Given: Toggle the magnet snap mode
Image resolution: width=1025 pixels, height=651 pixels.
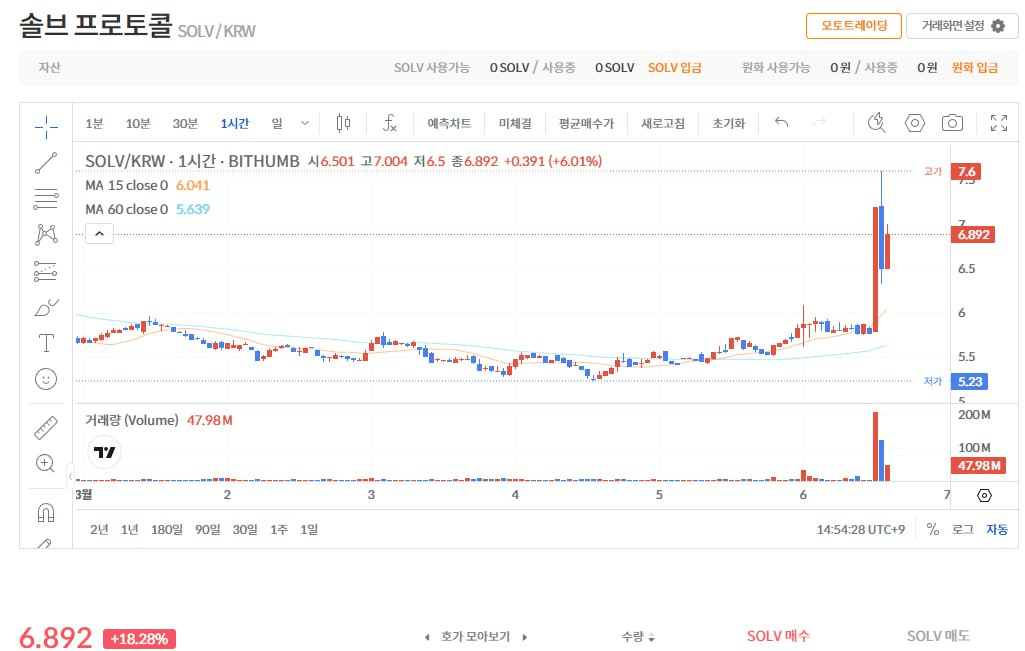Looking at the screenshot, I should point(46,512).
